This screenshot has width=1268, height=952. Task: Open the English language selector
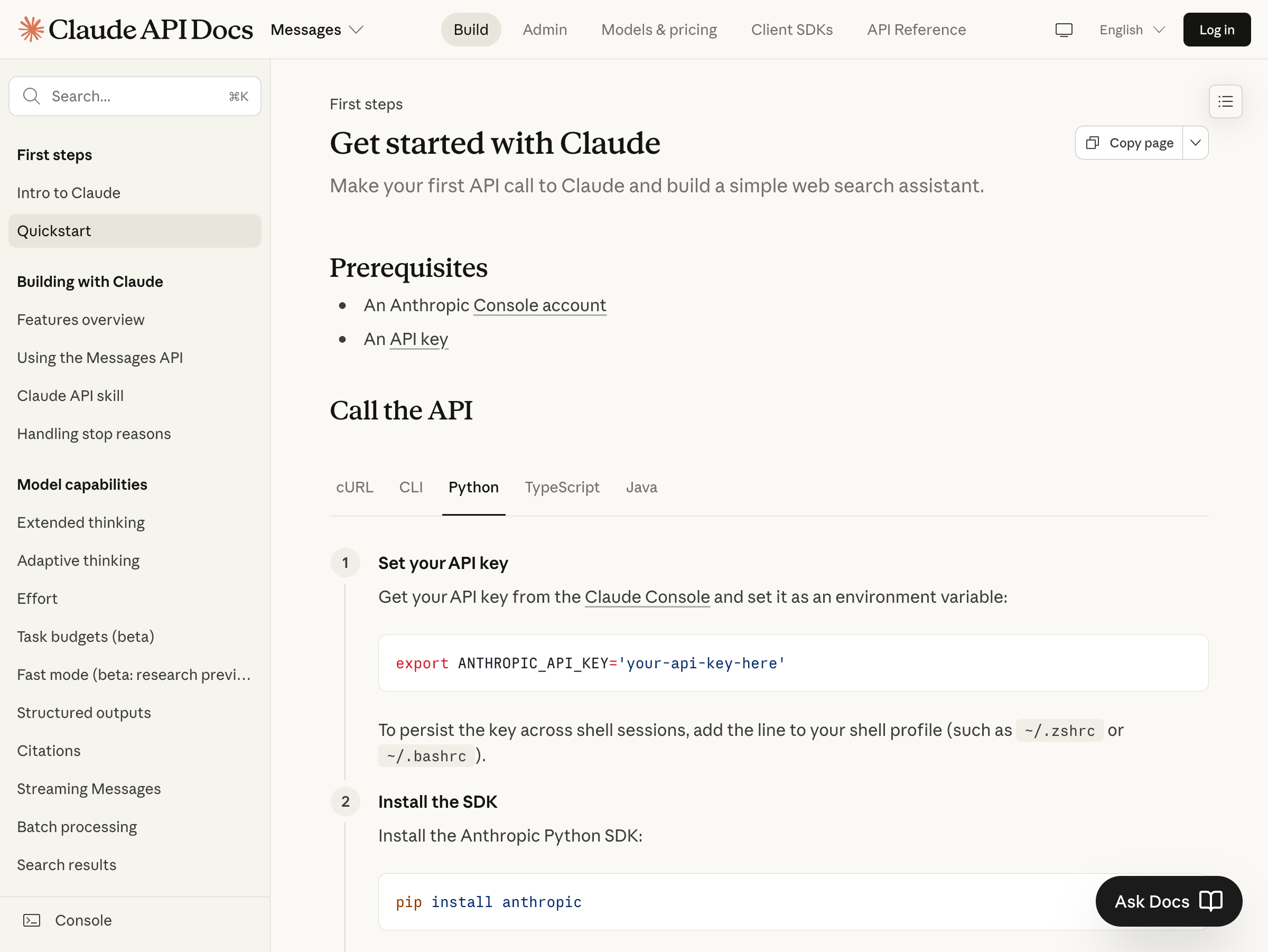1132,30
